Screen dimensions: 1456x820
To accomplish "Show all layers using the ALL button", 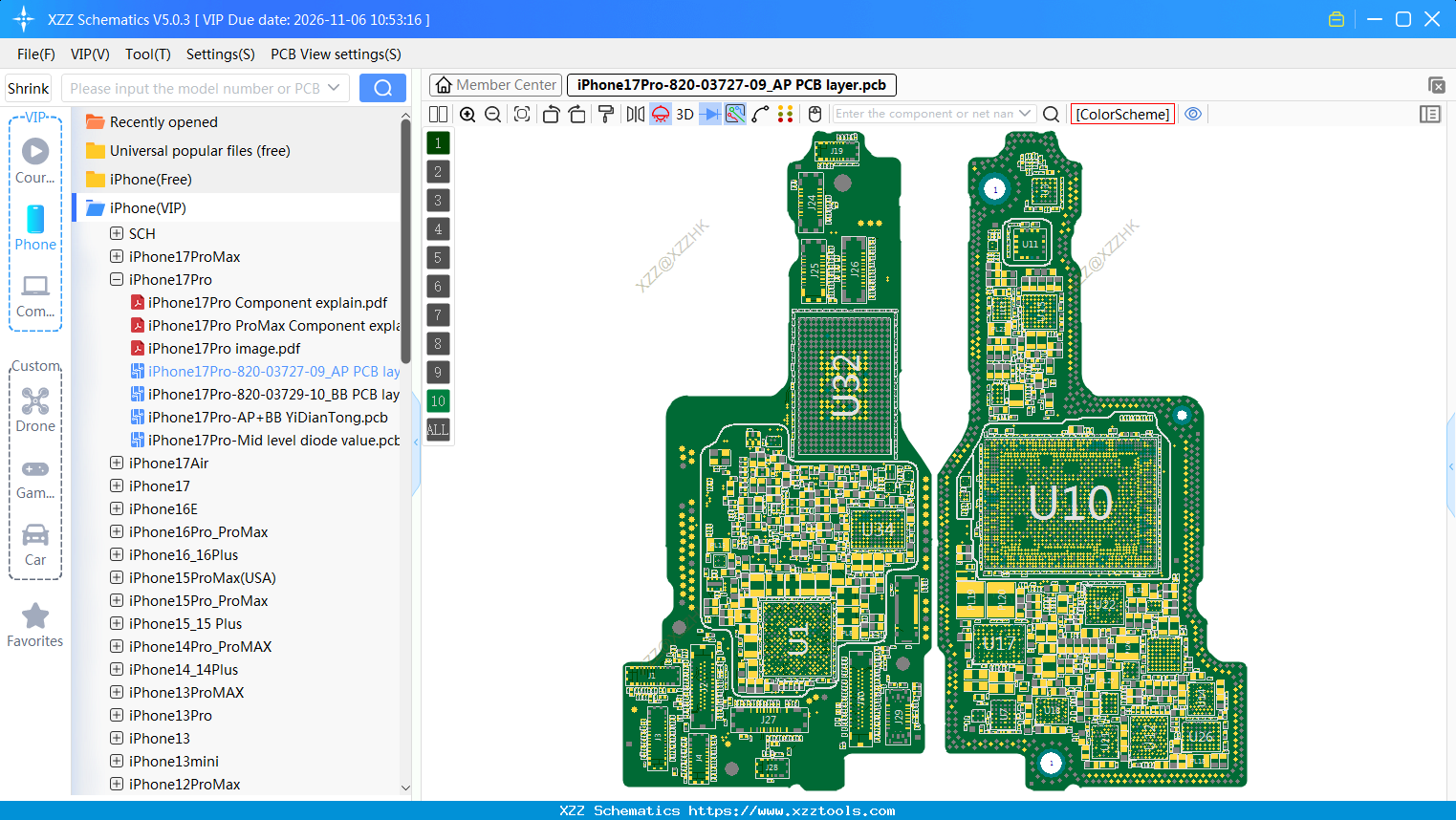I will tap(437, 429).
